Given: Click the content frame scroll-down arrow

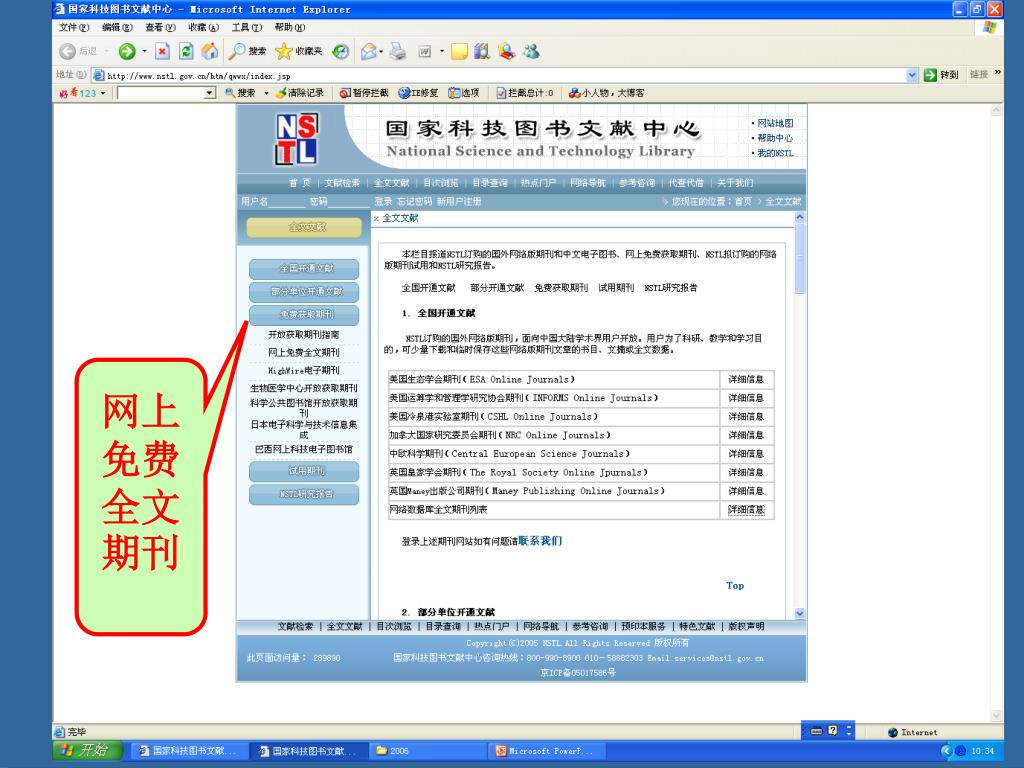Looking at the screenshot, I should 800,613.
